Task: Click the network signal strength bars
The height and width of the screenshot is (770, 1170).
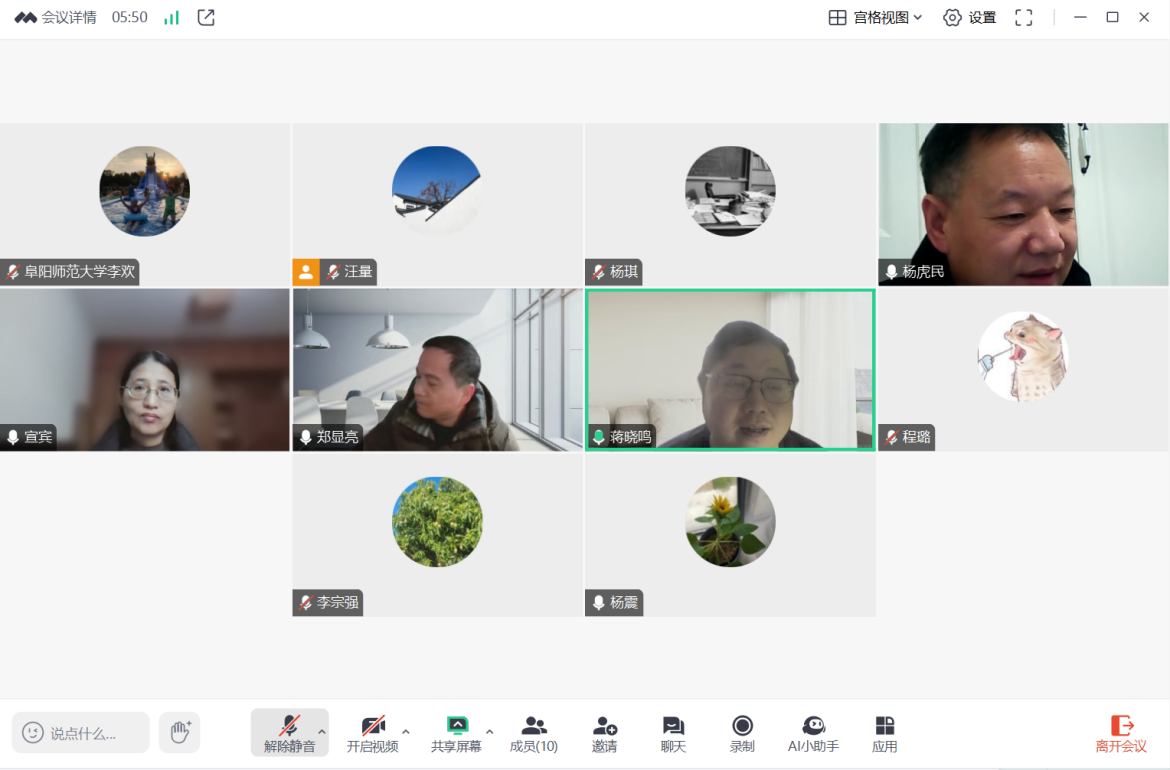Action: (172, 17)
